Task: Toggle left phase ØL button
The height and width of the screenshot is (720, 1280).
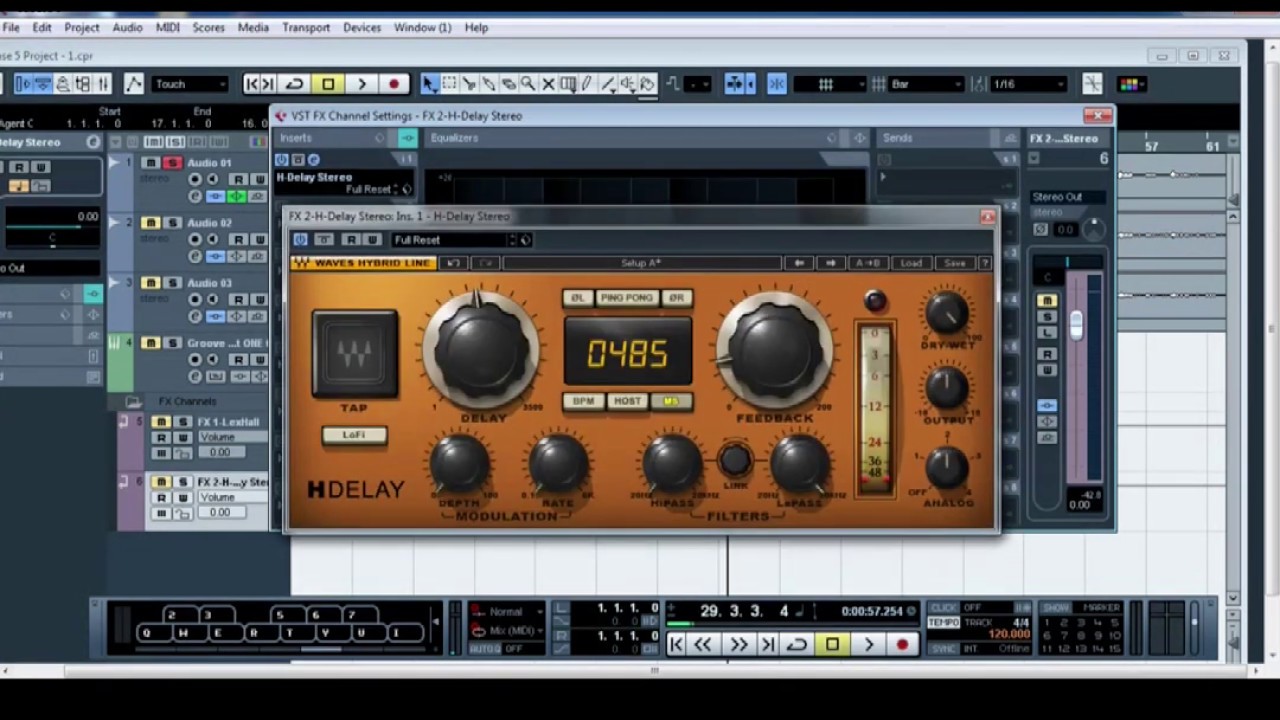Action: 577,298
